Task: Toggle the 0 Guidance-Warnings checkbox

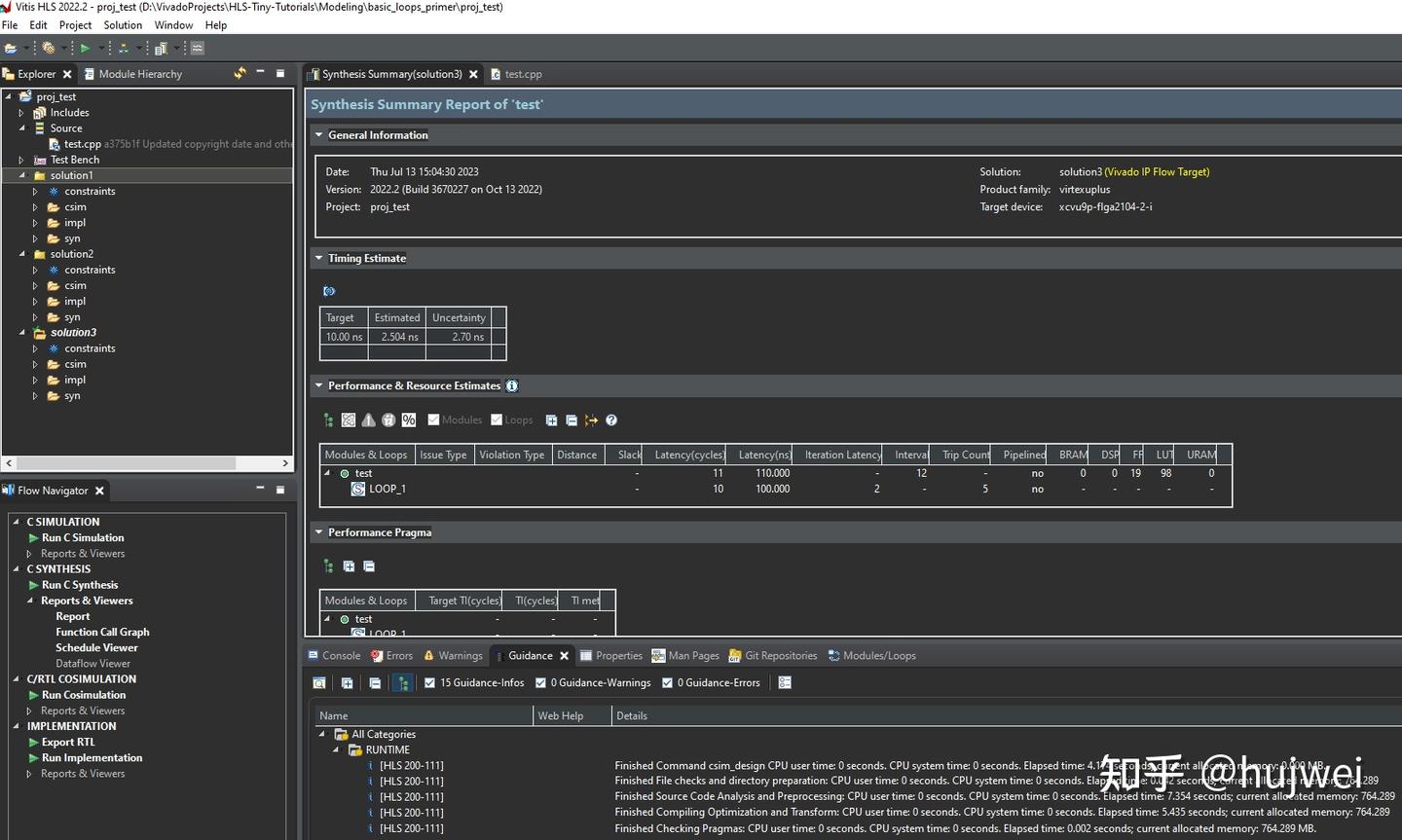Action: pos(540,683)
